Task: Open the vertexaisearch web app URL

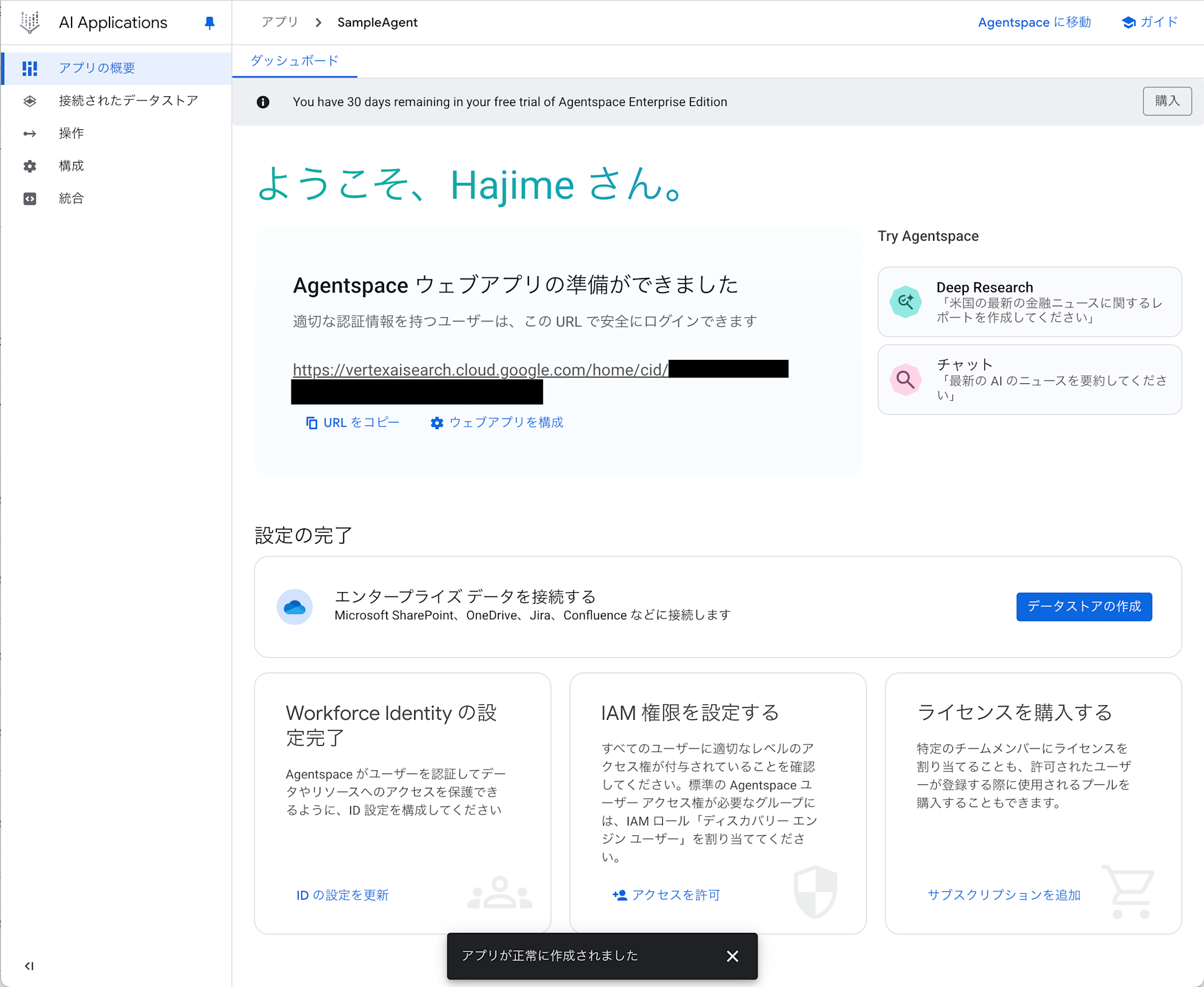Action: point(480,370)
